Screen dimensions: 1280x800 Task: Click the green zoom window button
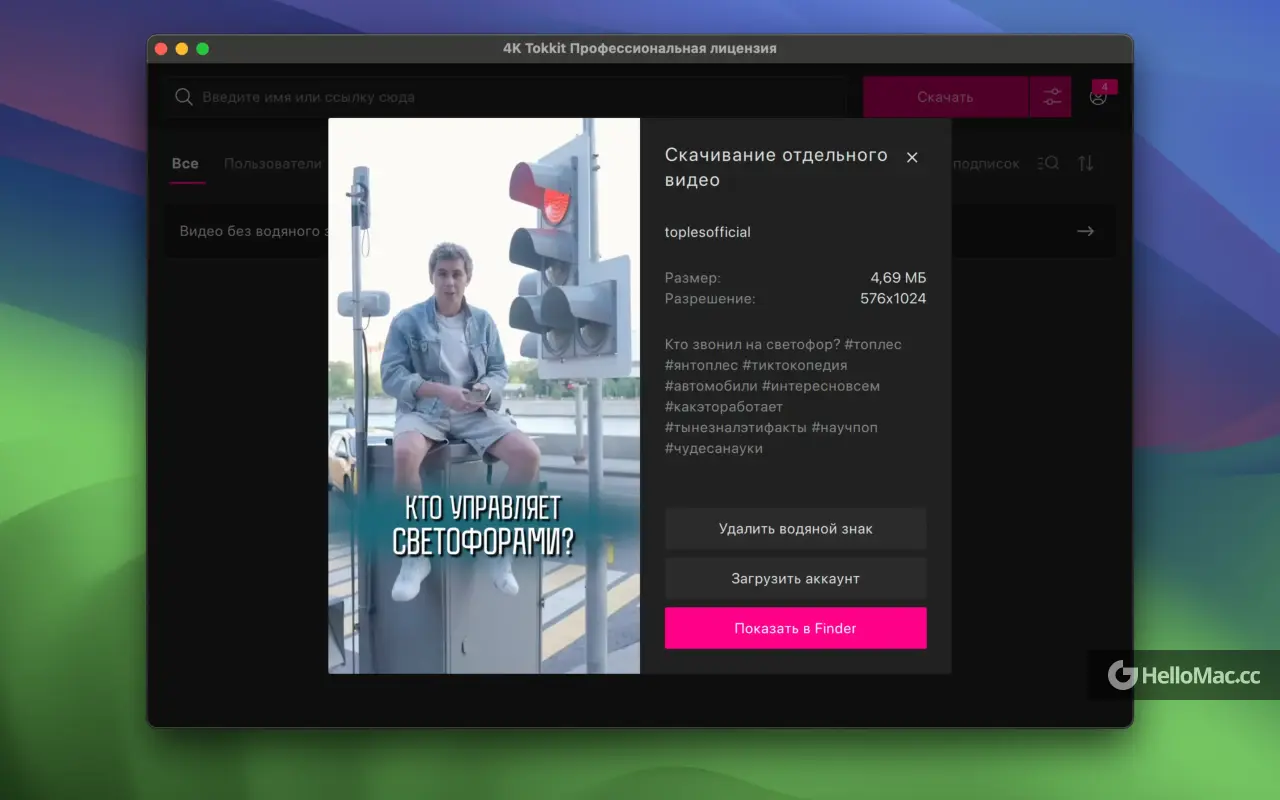203,48
